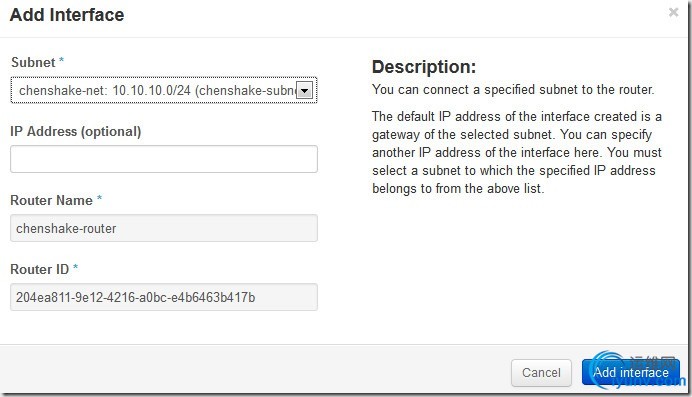Click the Subnet field label

(x=33, y=62)
